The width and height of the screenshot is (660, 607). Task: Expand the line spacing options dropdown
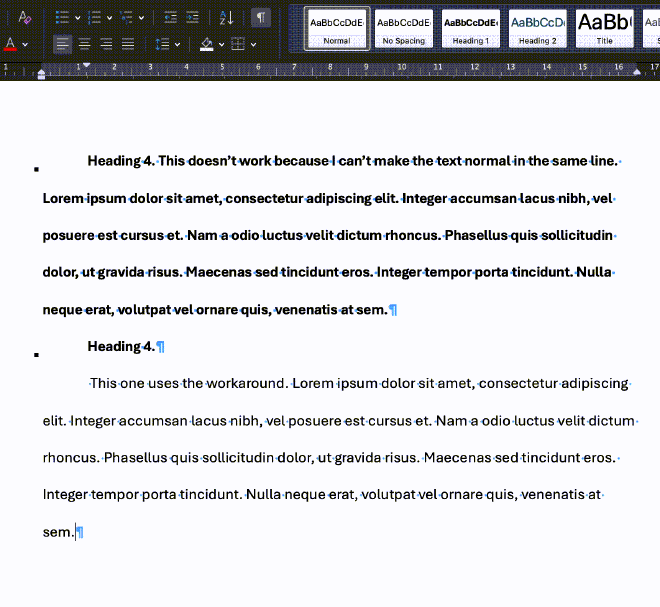[x=177, y=45]
